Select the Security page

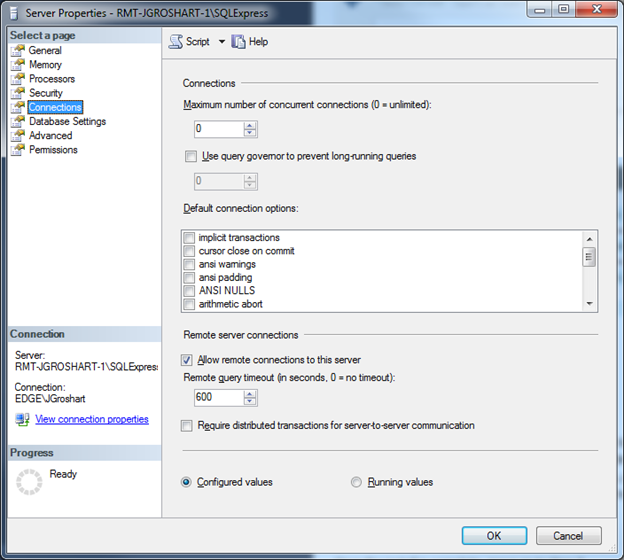coord(46,93)
